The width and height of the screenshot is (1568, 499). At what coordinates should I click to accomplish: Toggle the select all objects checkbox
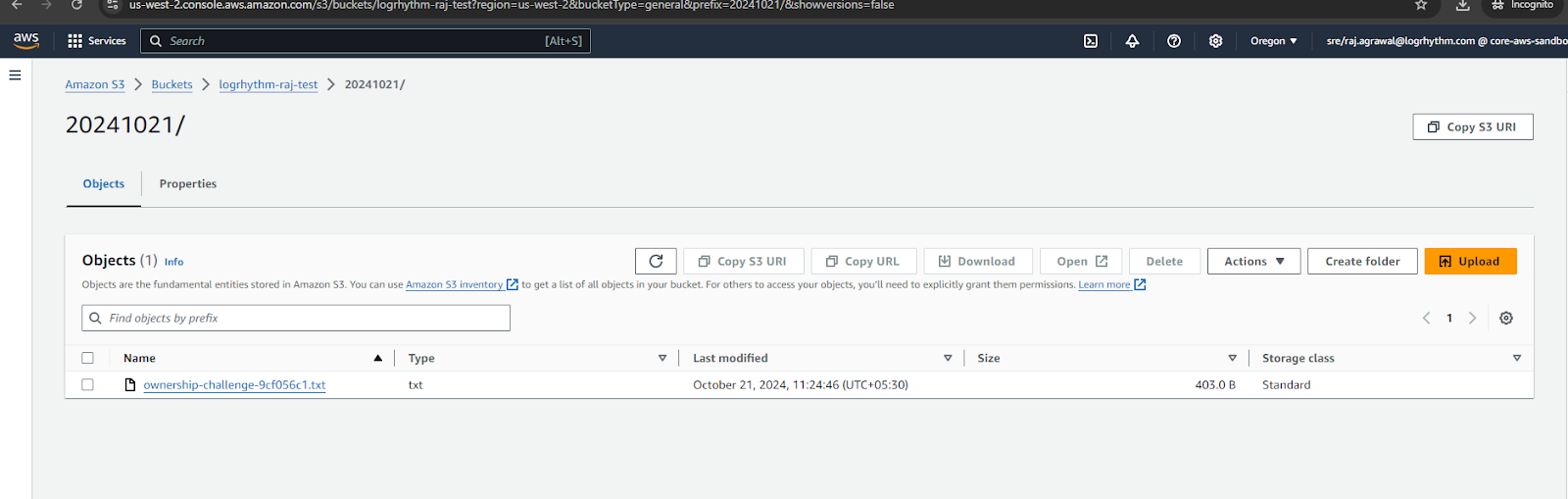[x=88, y=358]
